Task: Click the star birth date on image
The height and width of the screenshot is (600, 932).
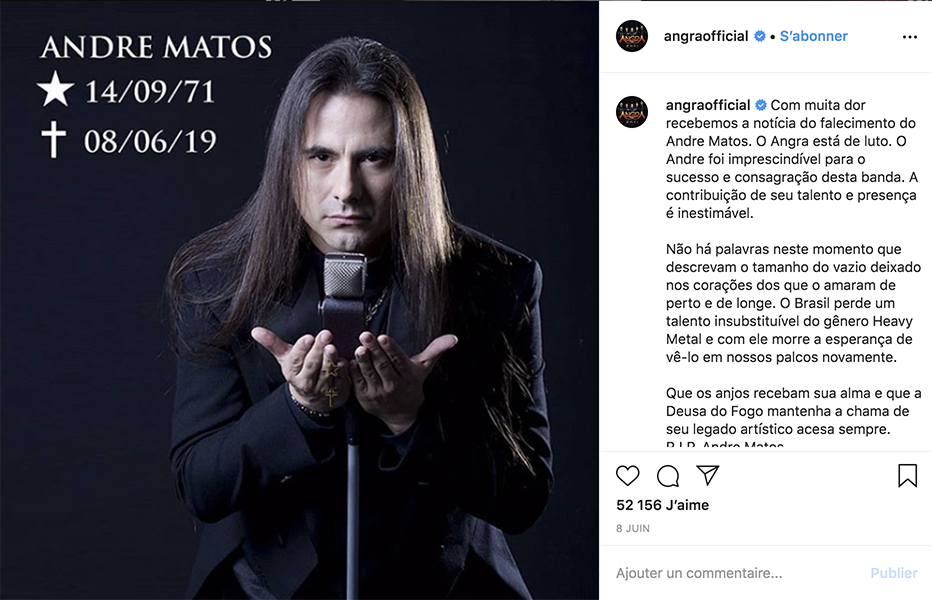Action: click(x=126, y=91)
